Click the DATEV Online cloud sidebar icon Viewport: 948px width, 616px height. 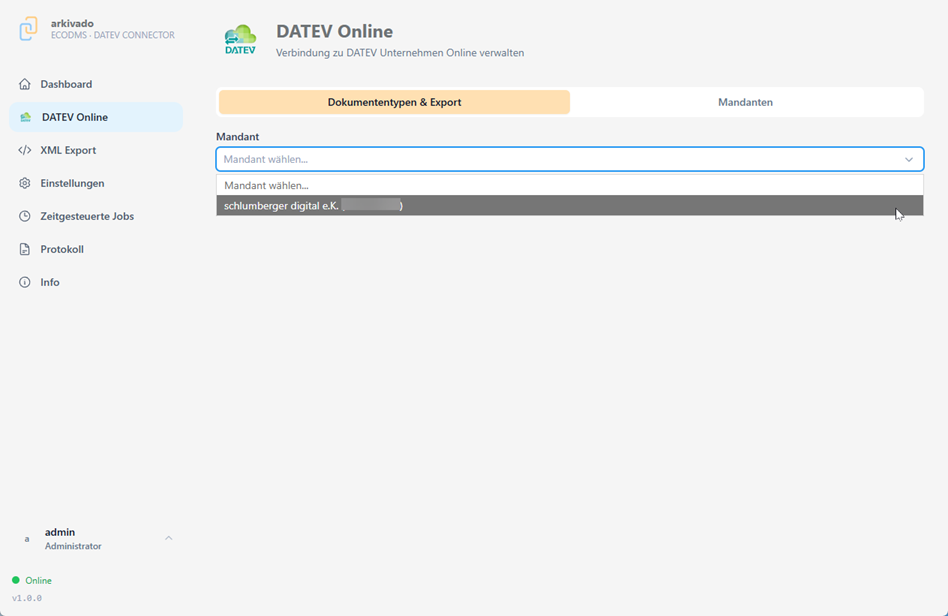(x=25, y=117)
